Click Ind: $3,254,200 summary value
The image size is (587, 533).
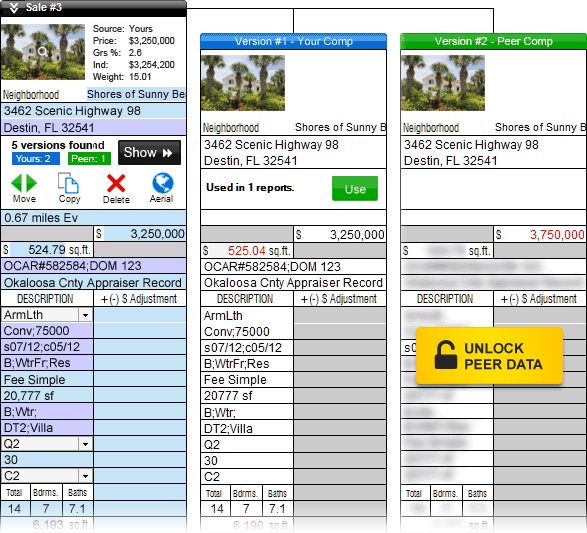(x=152, y=65)
